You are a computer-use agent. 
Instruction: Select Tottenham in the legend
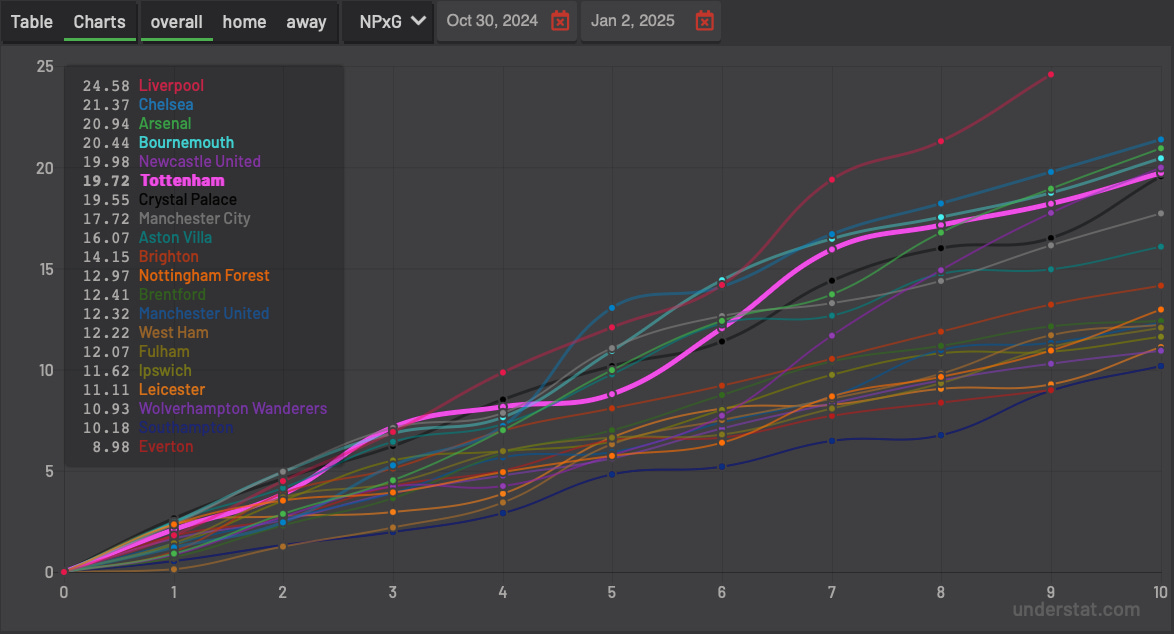[183, 180]
